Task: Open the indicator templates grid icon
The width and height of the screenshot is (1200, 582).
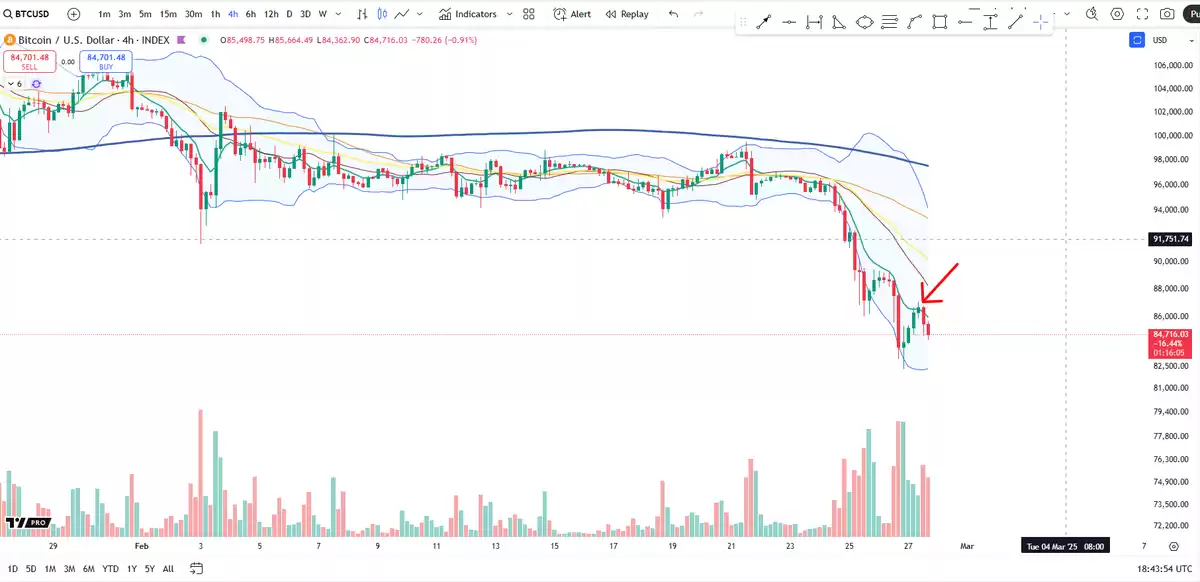Action: 529,14
